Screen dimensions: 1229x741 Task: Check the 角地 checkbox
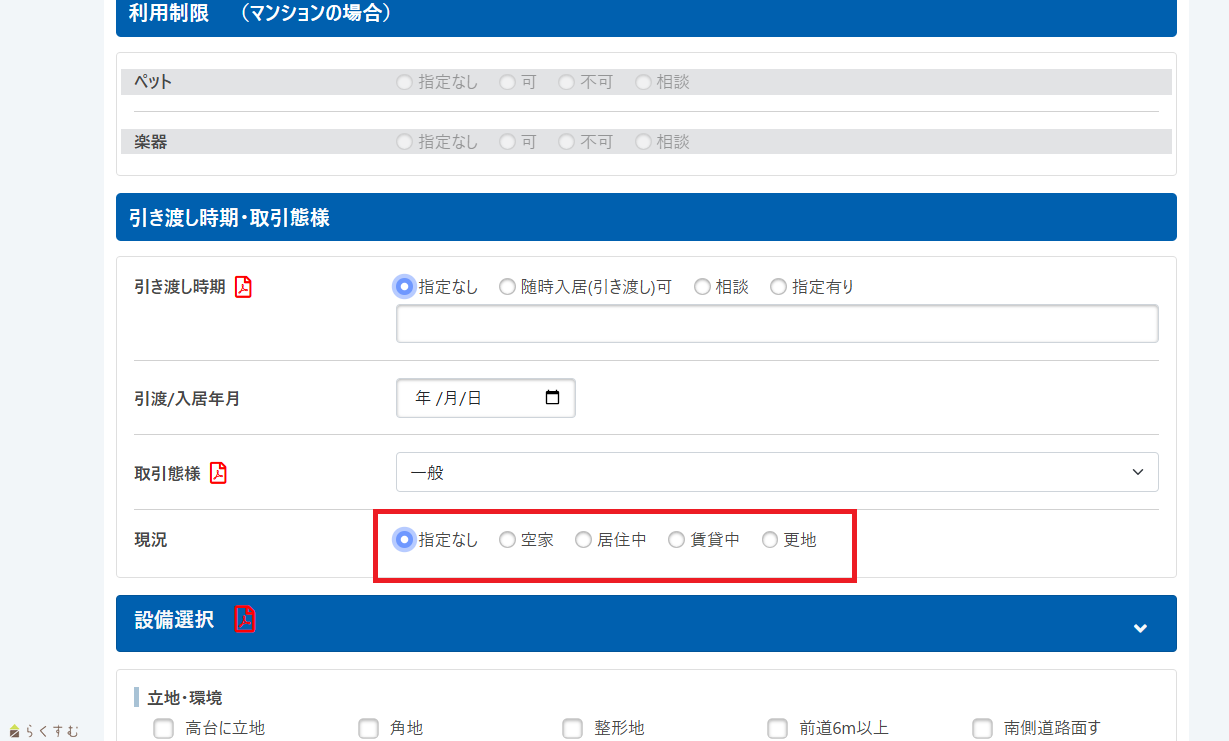click(368, 728)
